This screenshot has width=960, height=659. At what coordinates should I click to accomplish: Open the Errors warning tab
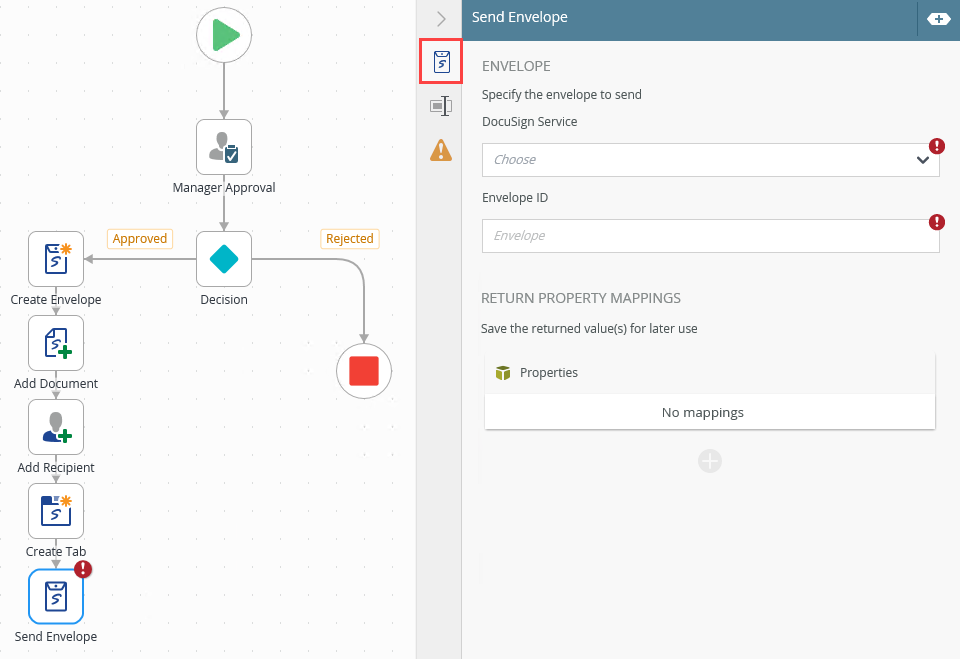[441, 150]
